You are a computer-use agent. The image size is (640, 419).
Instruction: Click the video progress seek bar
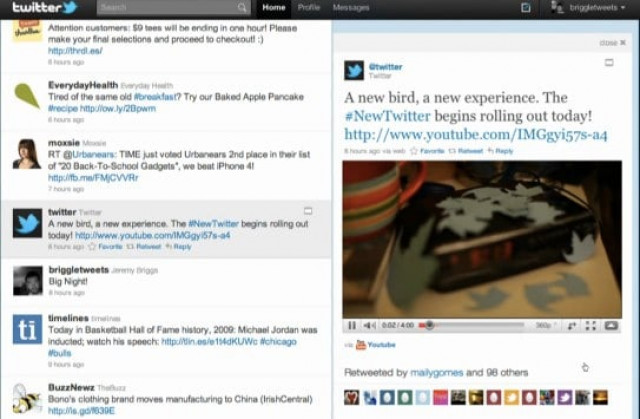(471, 325)
